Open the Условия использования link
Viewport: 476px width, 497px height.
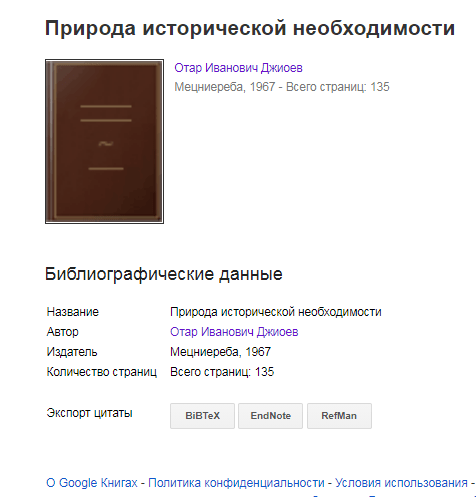click(401, 483)
